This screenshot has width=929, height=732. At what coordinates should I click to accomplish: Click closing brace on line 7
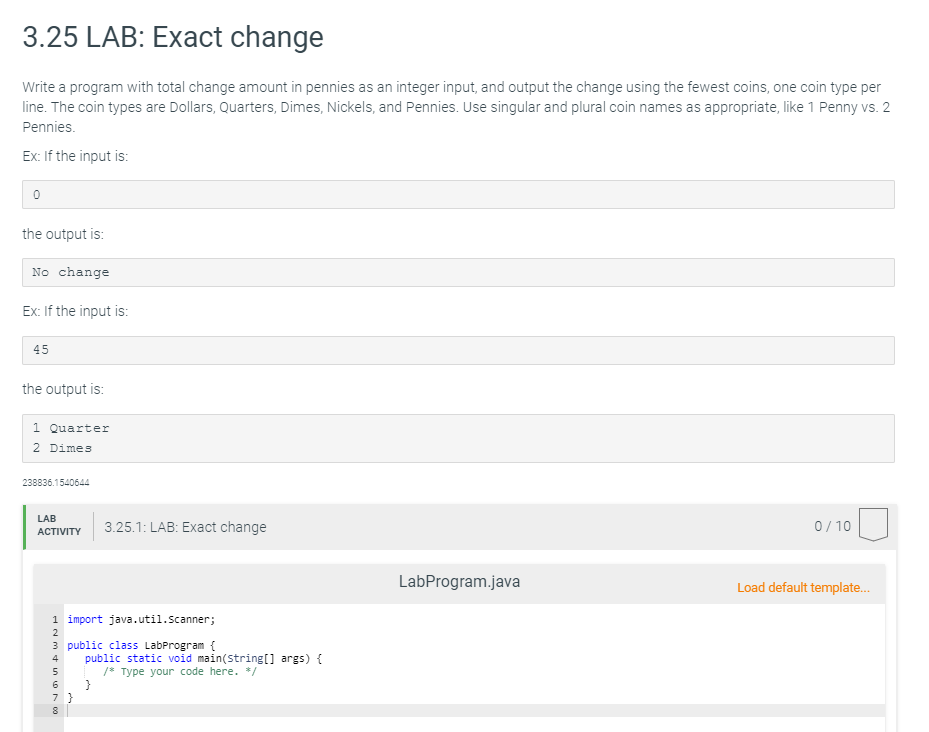pos(68,697)
